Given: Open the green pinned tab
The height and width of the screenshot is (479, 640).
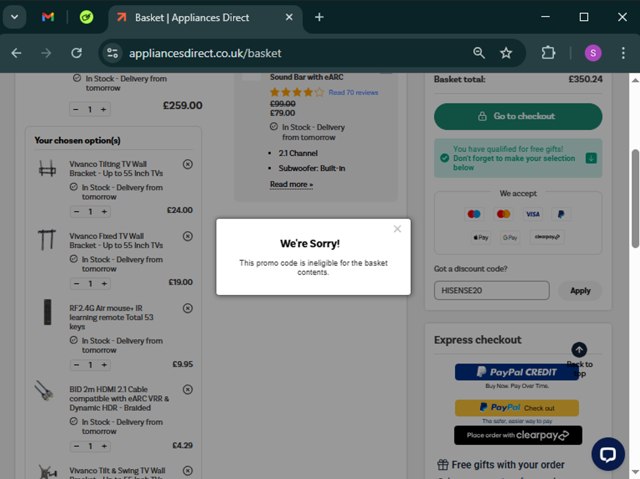Looking at the screenshot, I should pos(86,17).
